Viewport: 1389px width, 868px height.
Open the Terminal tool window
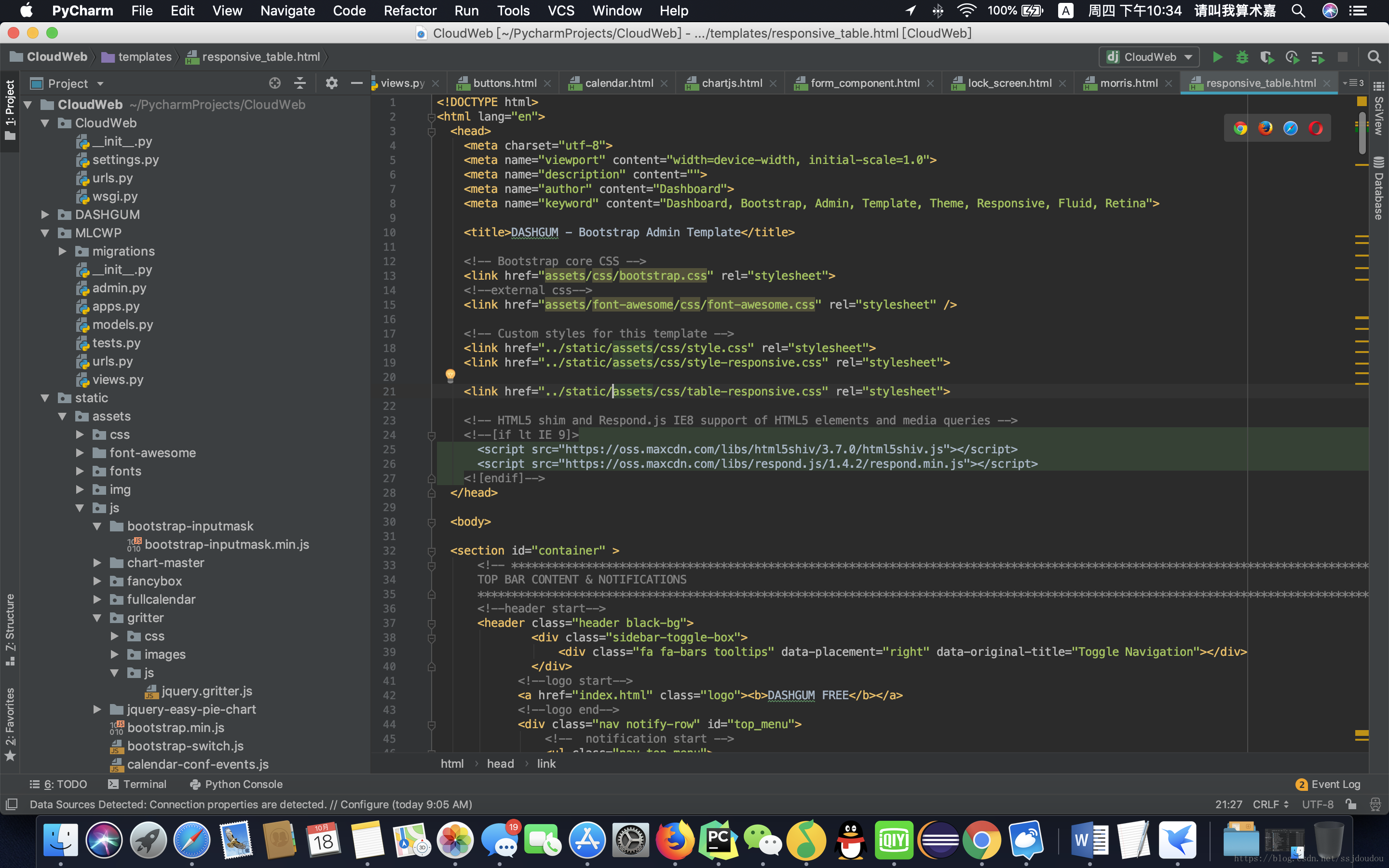click(x=137, y=784)
